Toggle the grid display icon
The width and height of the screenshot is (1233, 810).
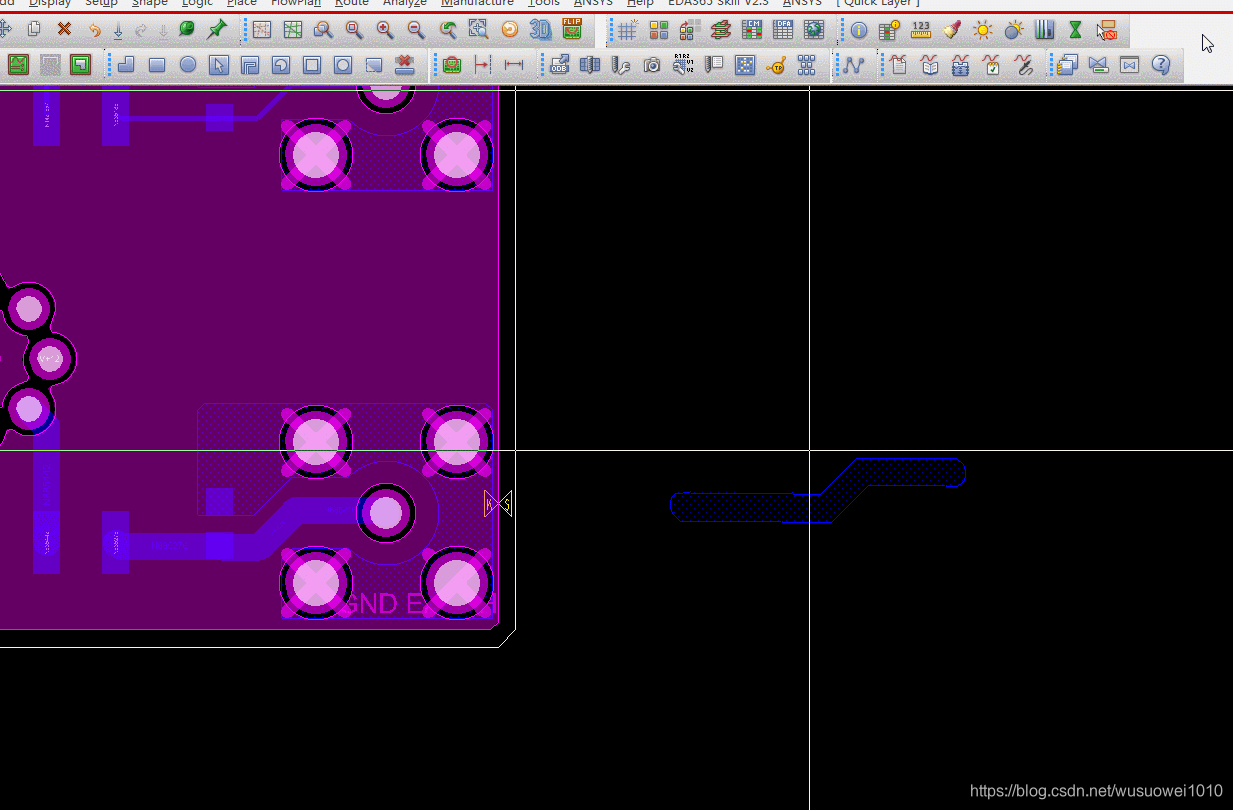(627, 30)
